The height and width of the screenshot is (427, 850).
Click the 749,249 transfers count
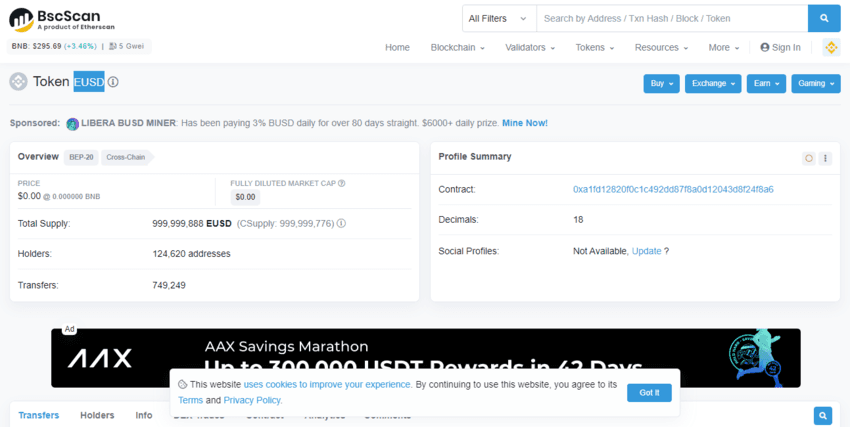tap(169, 285)
